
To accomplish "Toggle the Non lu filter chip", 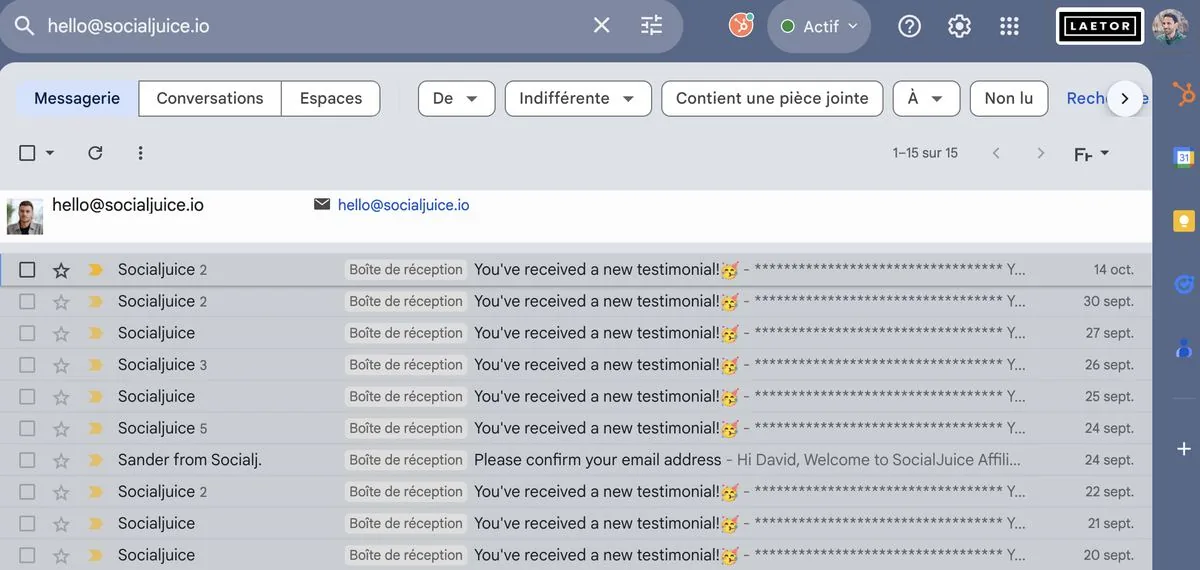I will (1009, 98).
